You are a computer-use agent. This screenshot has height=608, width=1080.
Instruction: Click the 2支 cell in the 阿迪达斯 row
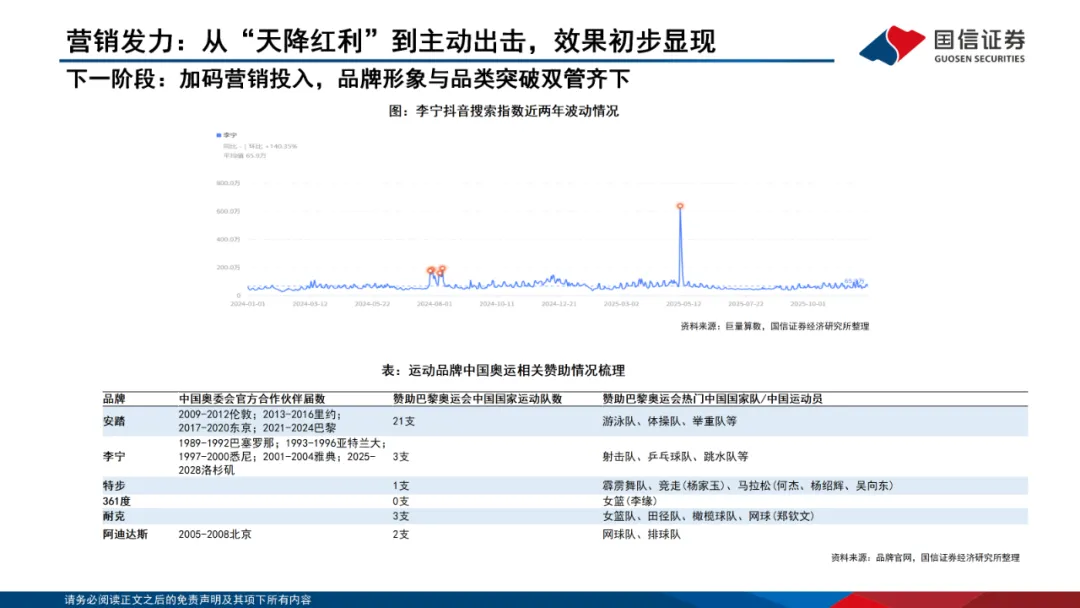pyautogui.click(x=401, y=534)
